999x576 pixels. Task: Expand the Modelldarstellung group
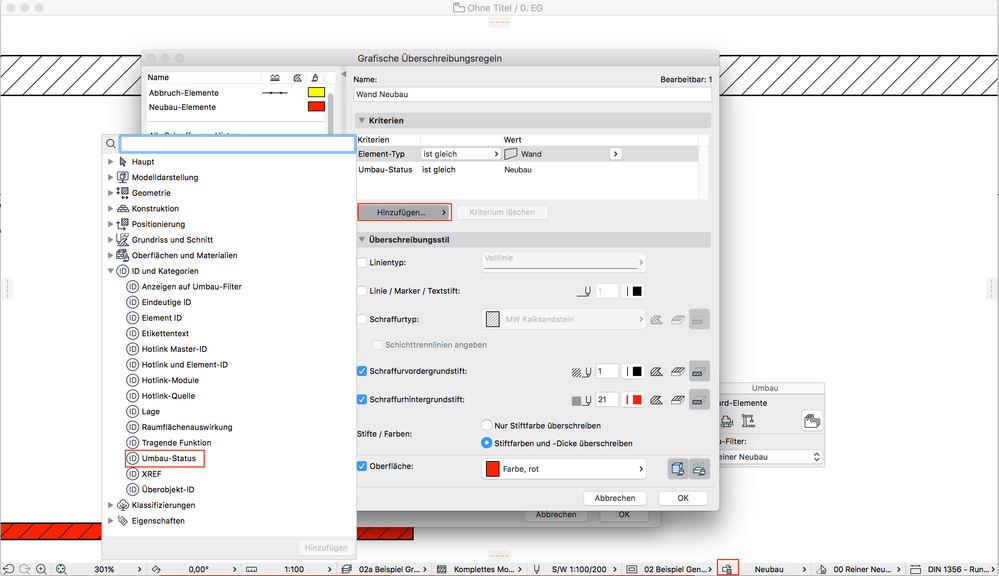110,177
